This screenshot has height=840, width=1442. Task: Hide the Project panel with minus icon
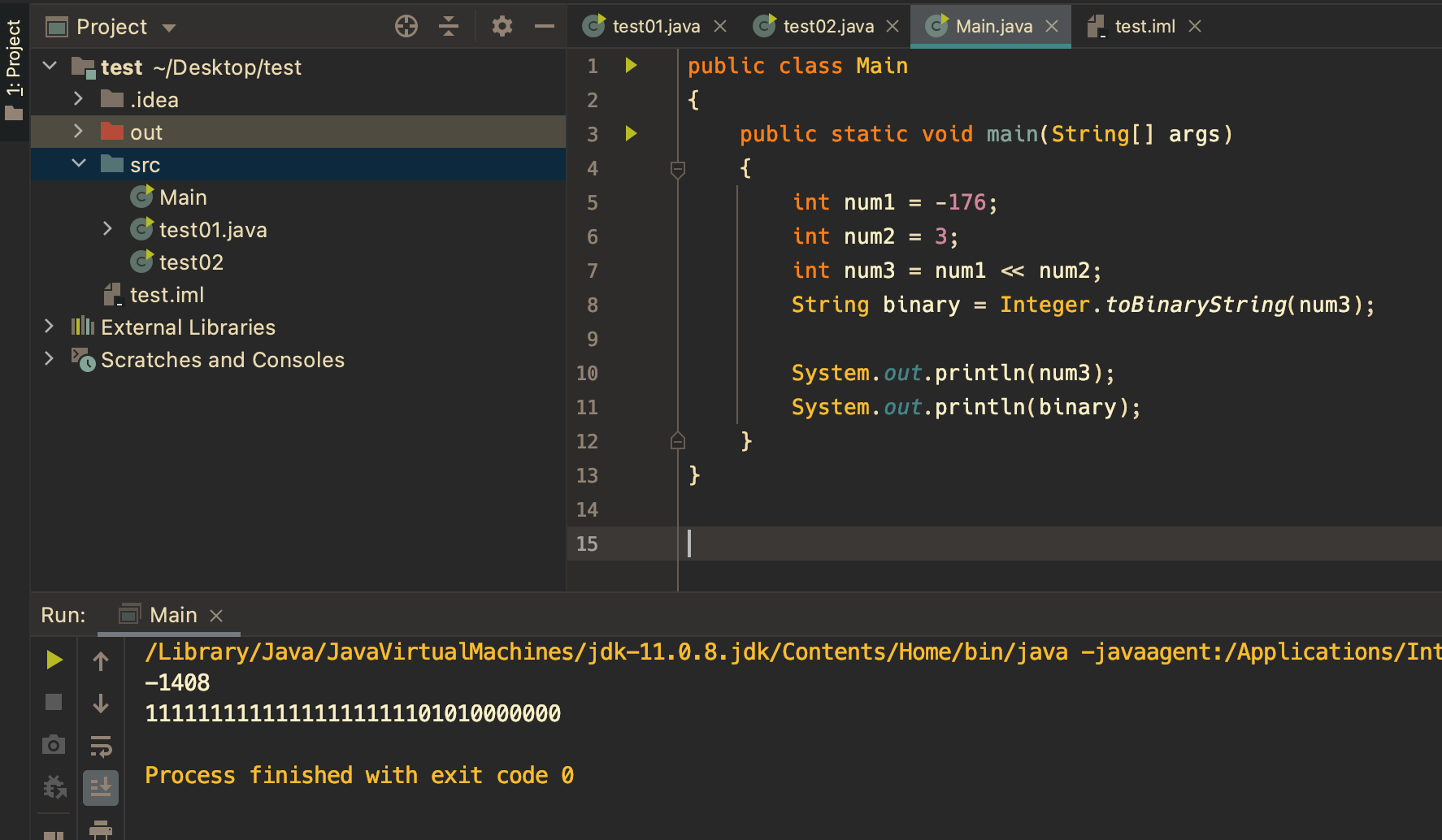(545, 27)
